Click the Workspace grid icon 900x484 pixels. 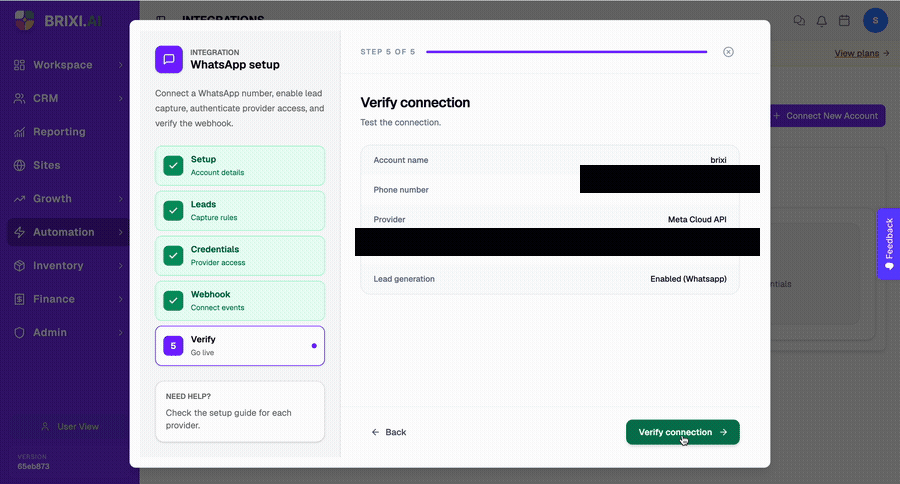coord(20,65)
